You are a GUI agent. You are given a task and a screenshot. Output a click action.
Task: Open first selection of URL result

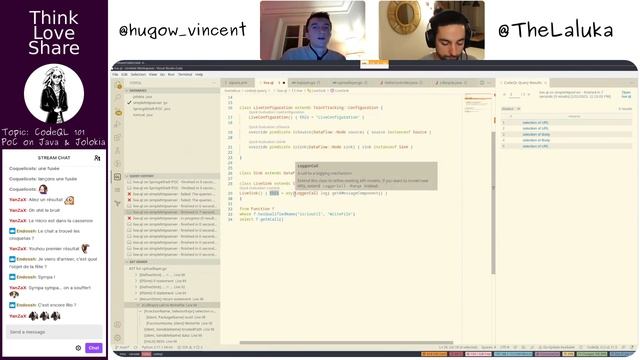coord(535,122)
